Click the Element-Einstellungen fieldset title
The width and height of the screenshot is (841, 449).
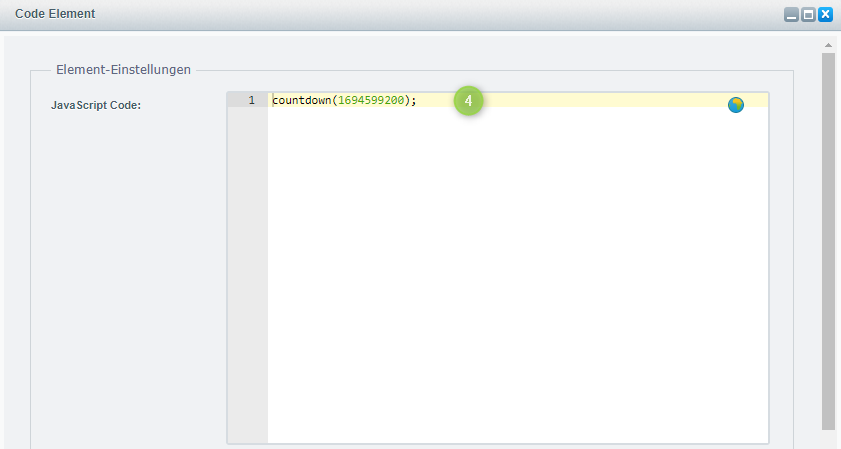click(x=123, y=70)
